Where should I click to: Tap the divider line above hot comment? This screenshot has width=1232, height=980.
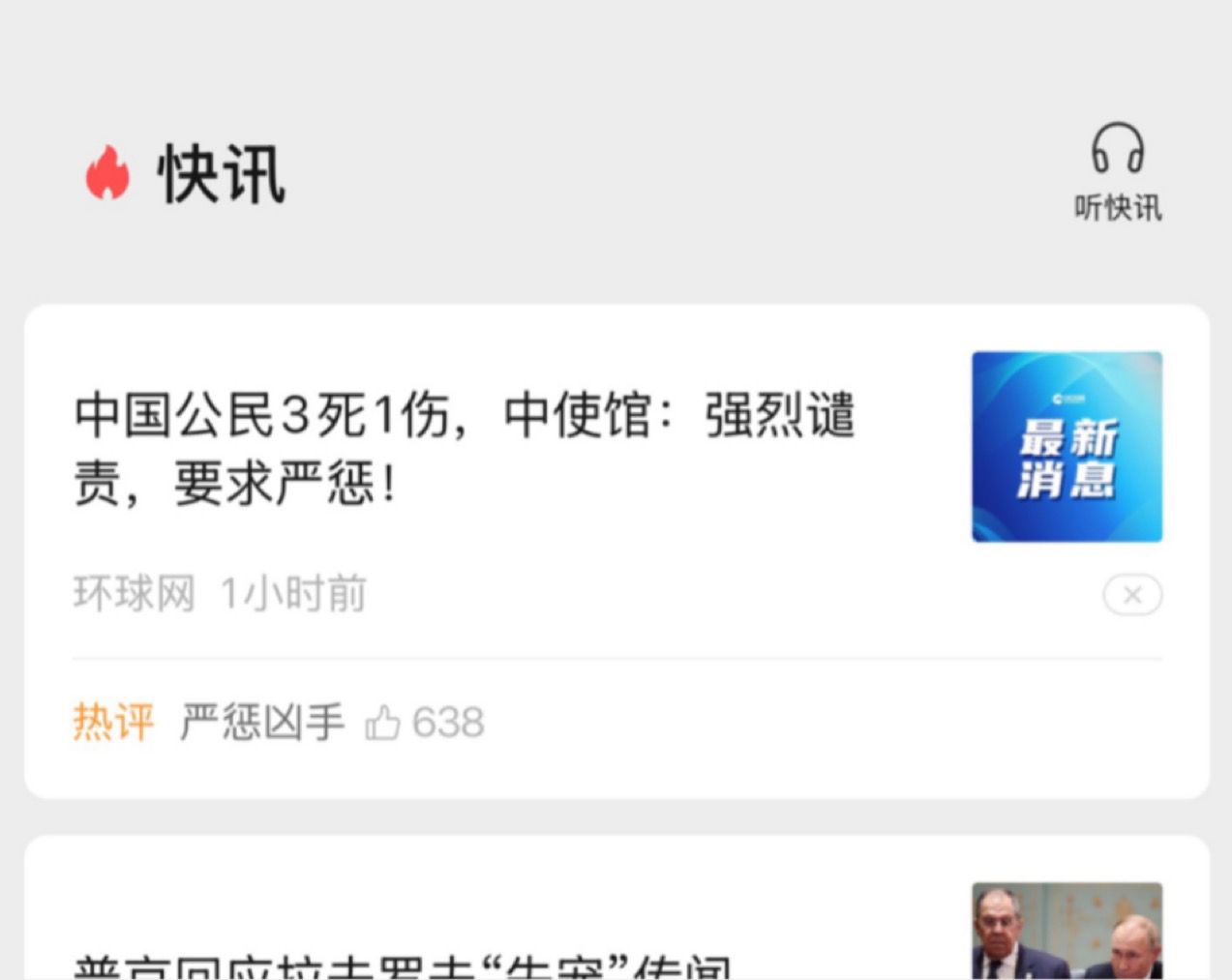pyautogui.click(x=617, y=659)
